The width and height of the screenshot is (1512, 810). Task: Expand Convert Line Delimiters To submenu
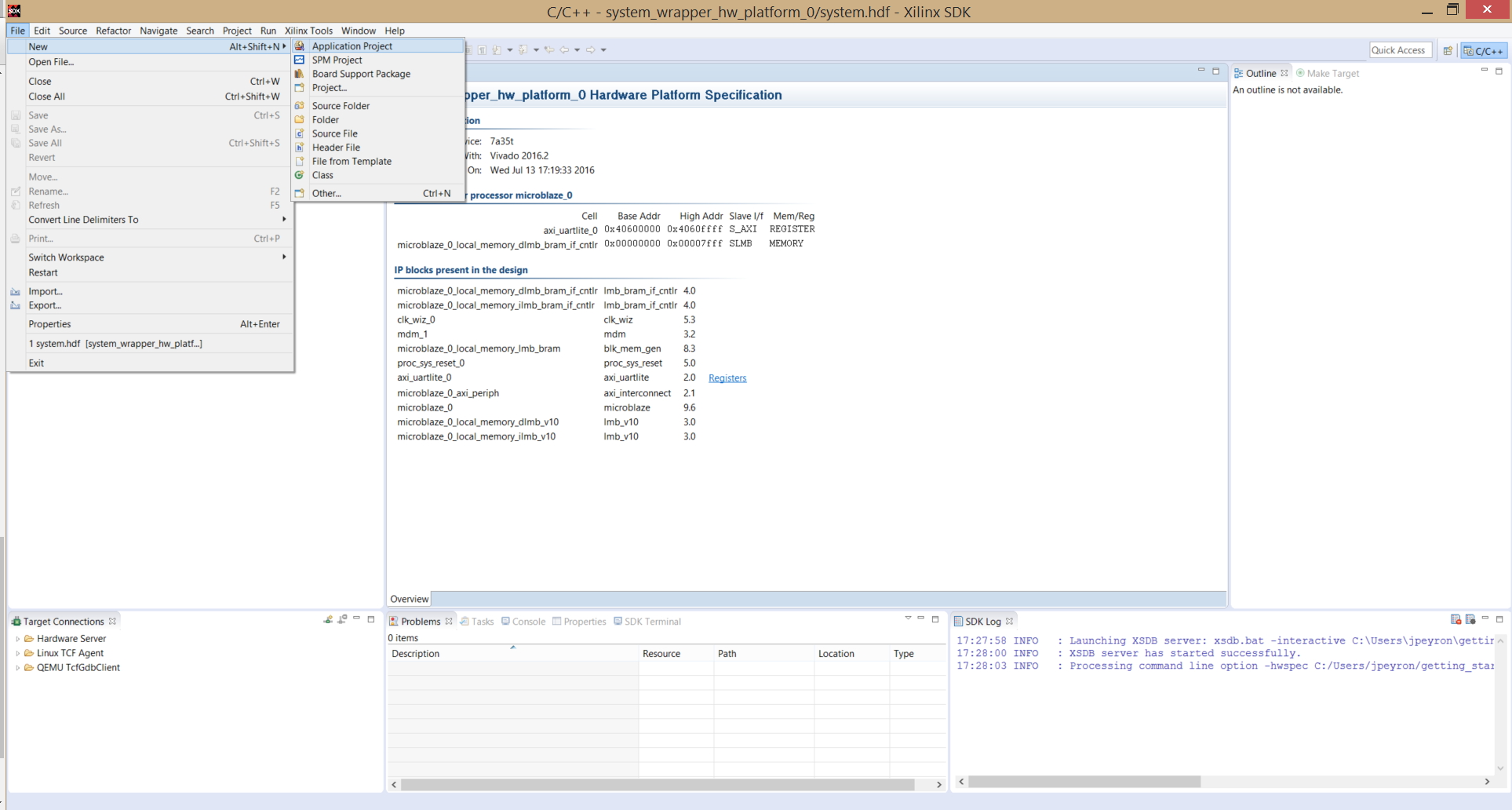coord(151,220)
